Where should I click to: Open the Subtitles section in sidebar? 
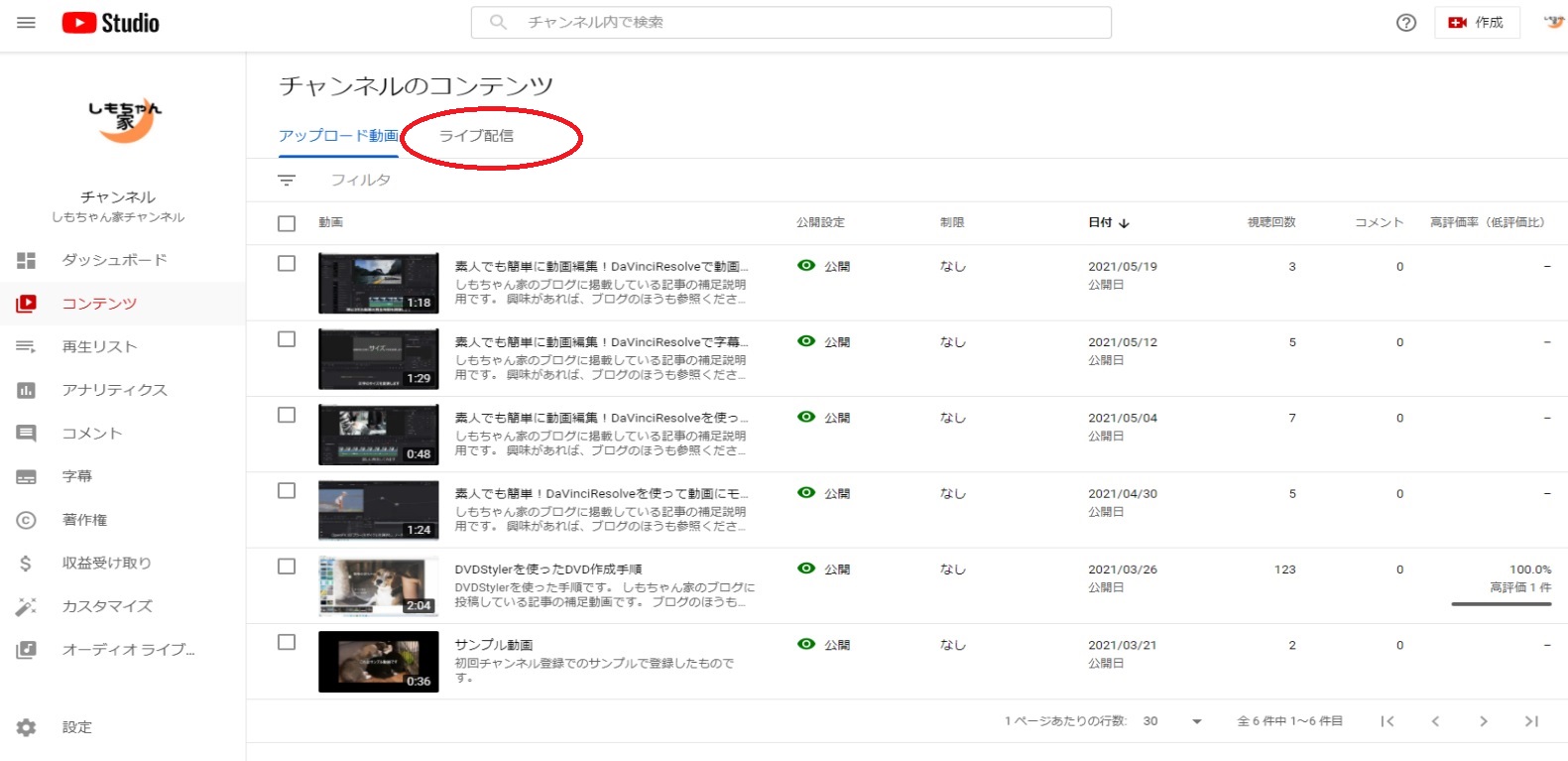pyautogui.click(x=77, y=476)
